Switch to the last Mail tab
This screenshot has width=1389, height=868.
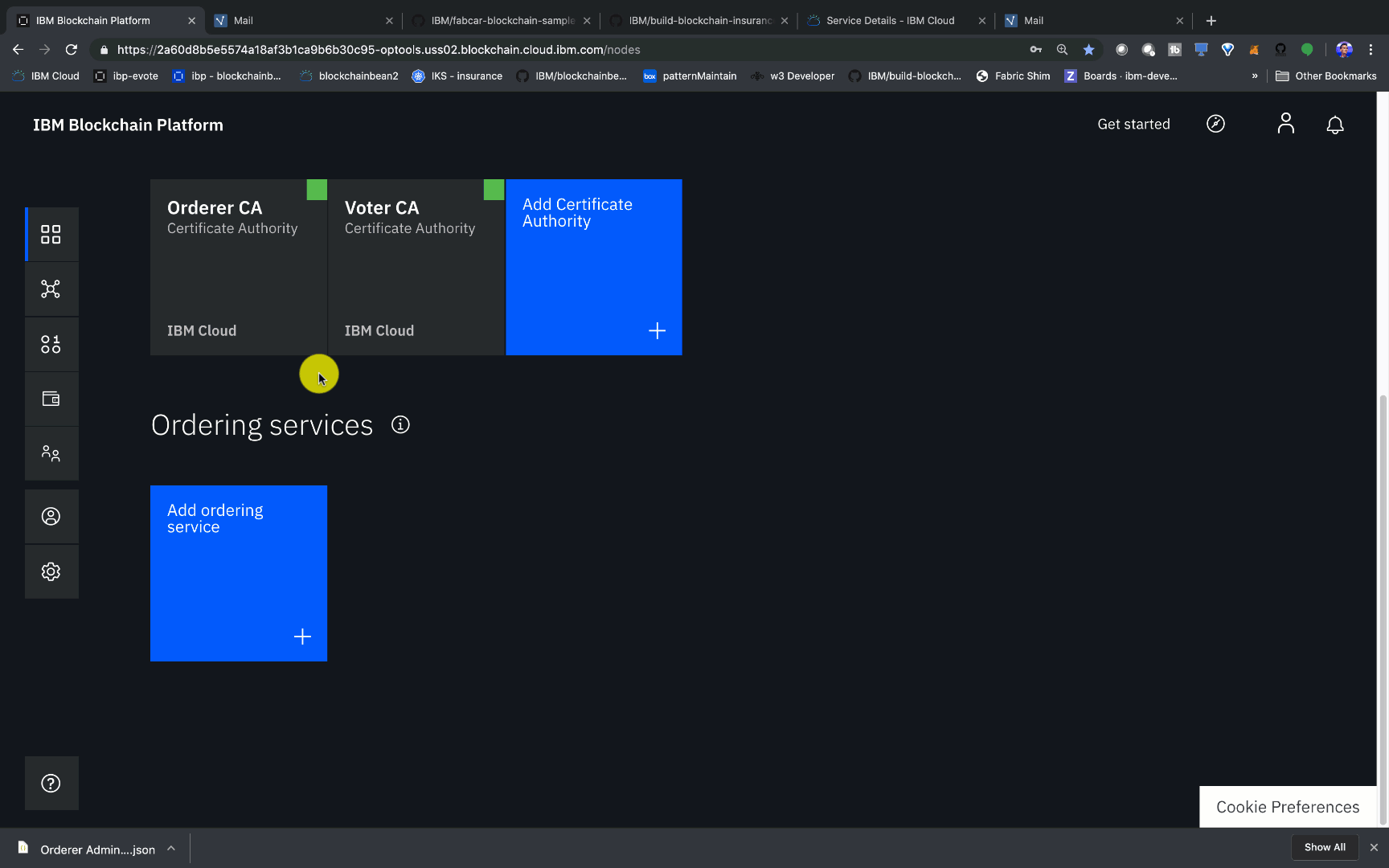click(1094, 20)
